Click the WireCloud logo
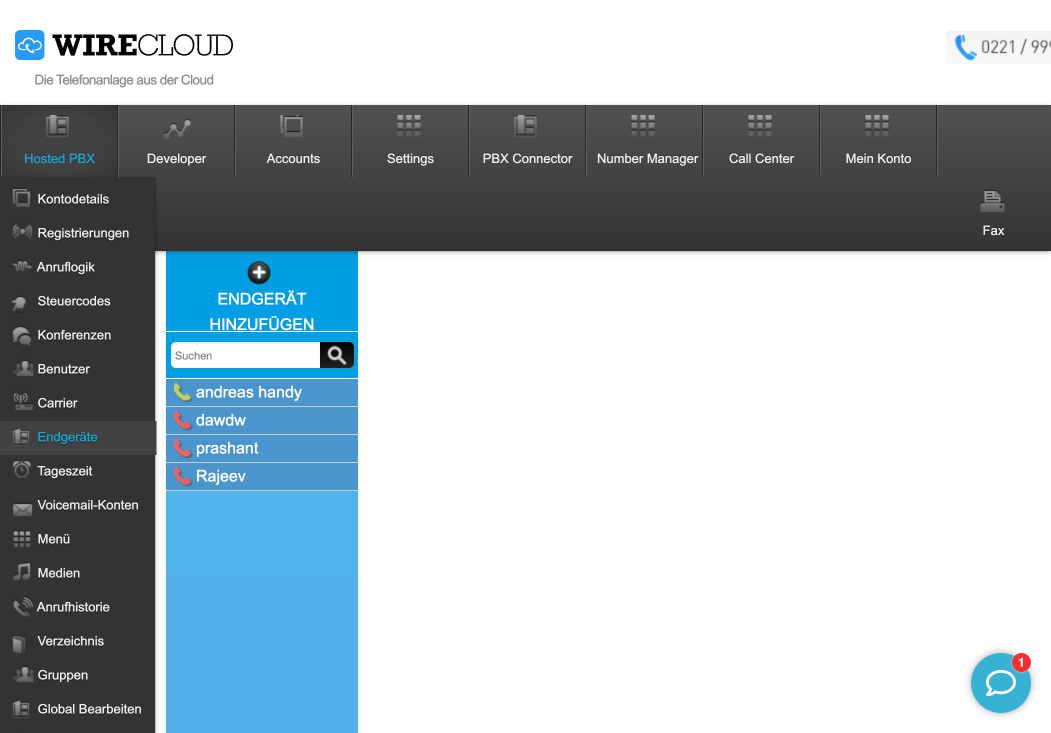The height and width of the screenshot is (733, 1051). point(124,46)
